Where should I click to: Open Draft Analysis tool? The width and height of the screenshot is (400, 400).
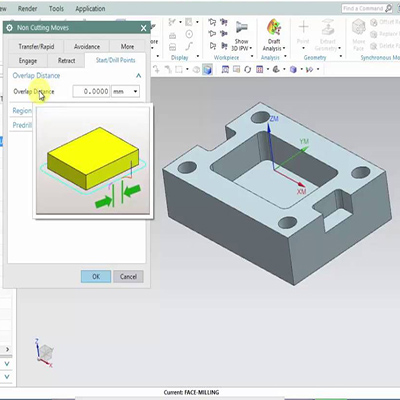pyautogui.click(x=274, y=35)
